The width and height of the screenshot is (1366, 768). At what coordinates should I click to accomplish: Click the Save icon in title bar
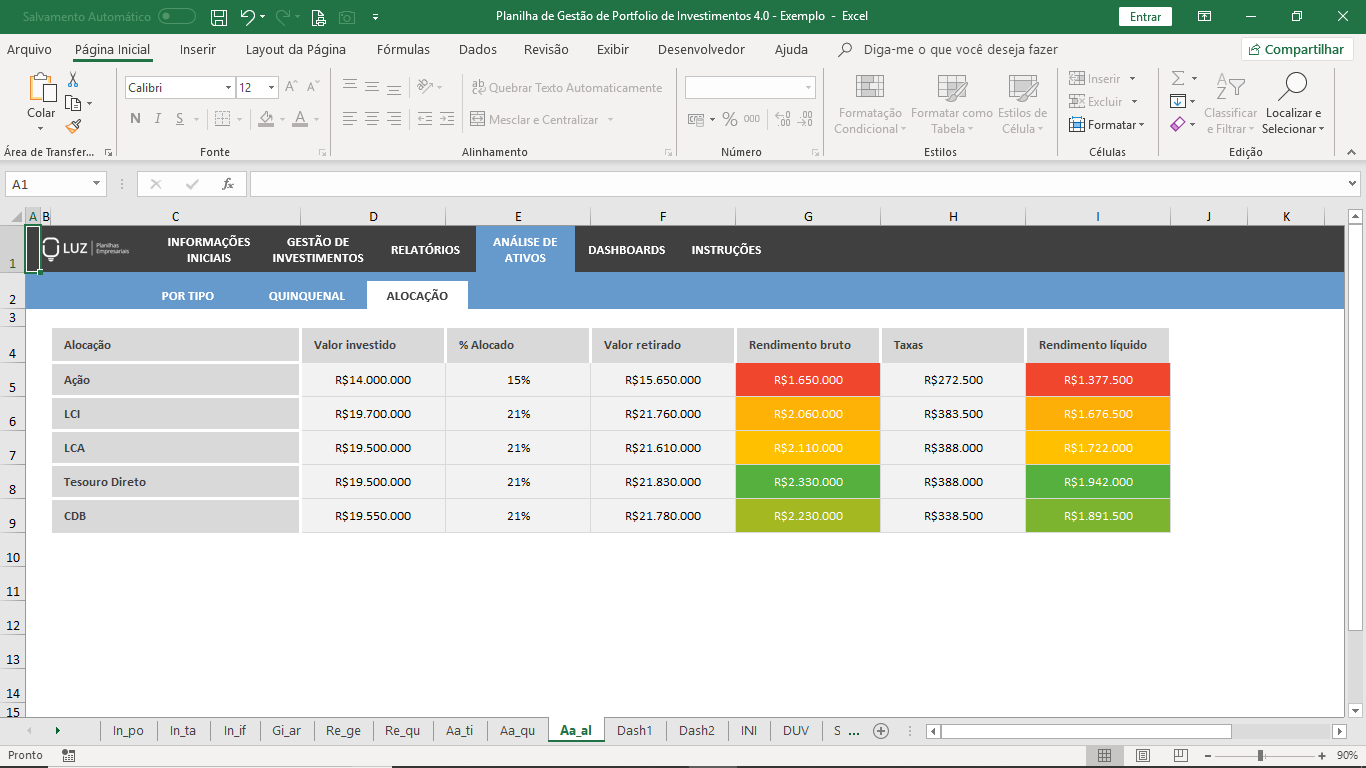click(x=219, y=17)
